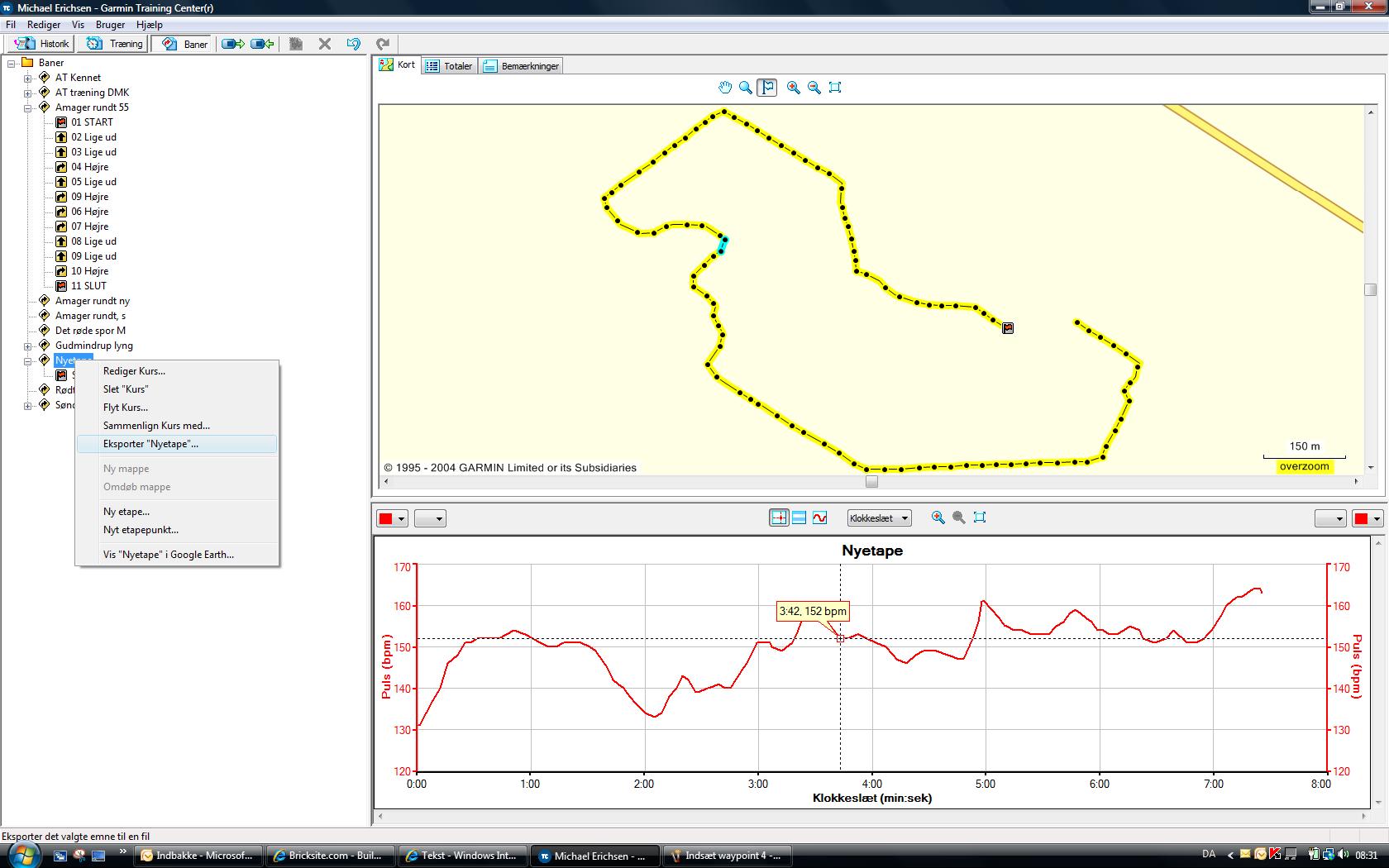Expand the Gudmindrup lyng tree node

[x=27, y=346]
